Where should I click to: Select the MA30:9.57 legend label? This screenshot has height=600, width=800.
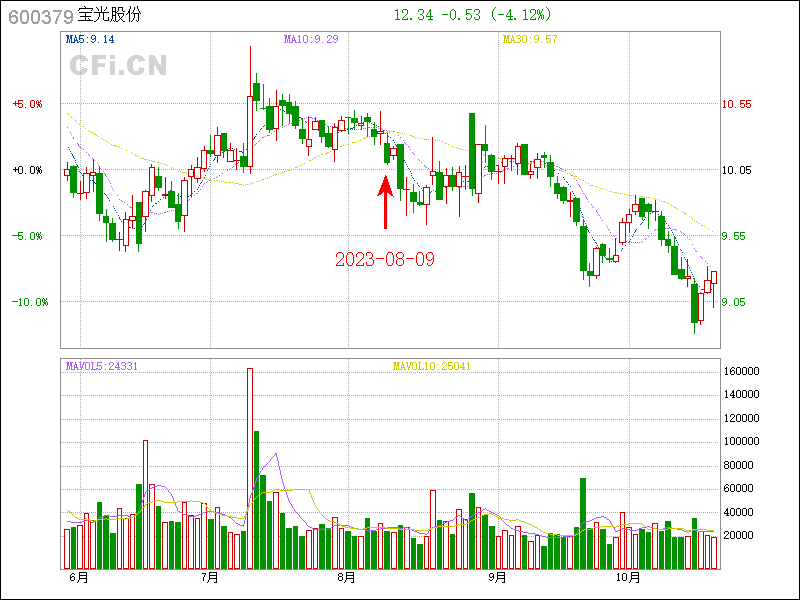(529, 40)
